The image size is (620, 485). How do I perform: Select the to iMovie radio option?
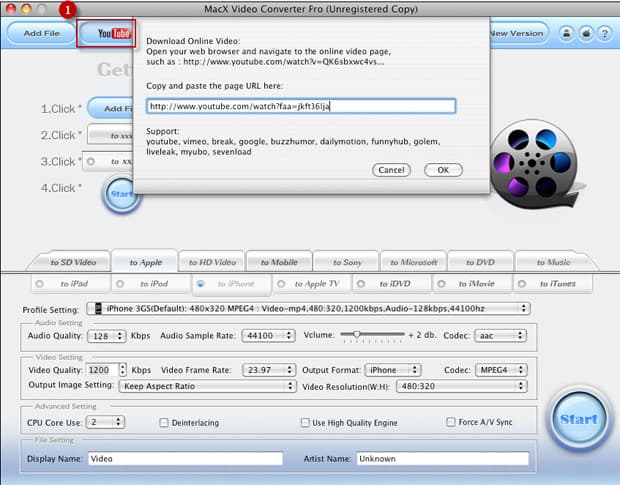click(x=441, y=284)
